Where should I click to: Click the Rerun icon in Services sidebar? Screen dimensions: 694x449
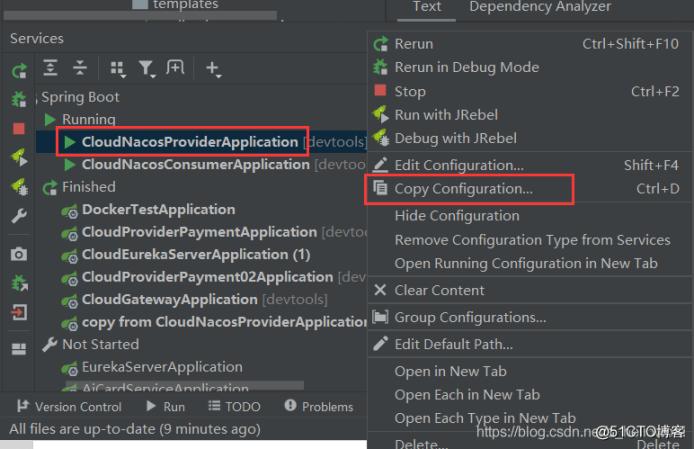pos(19,71)
